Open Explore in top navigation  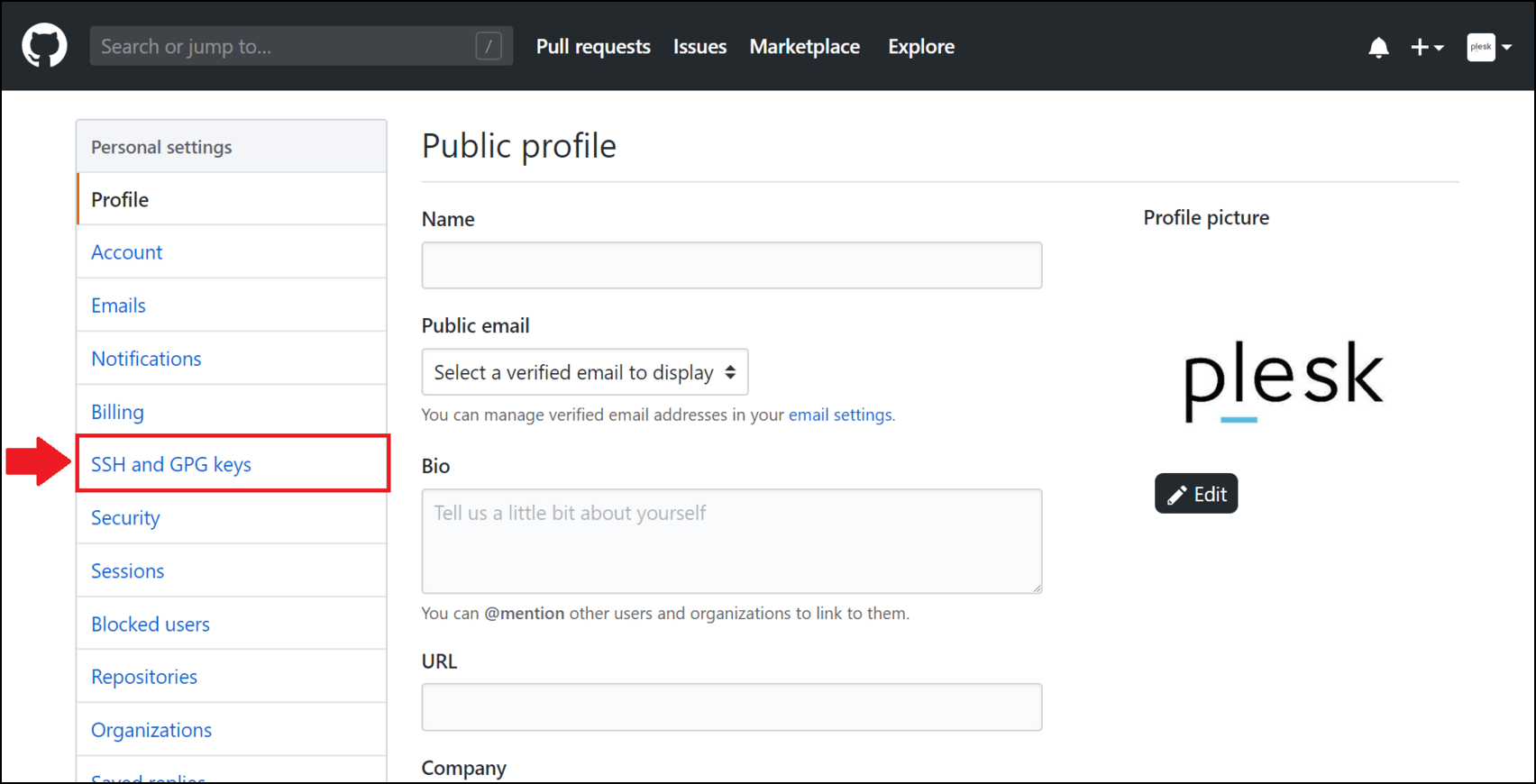pos(921,47)
